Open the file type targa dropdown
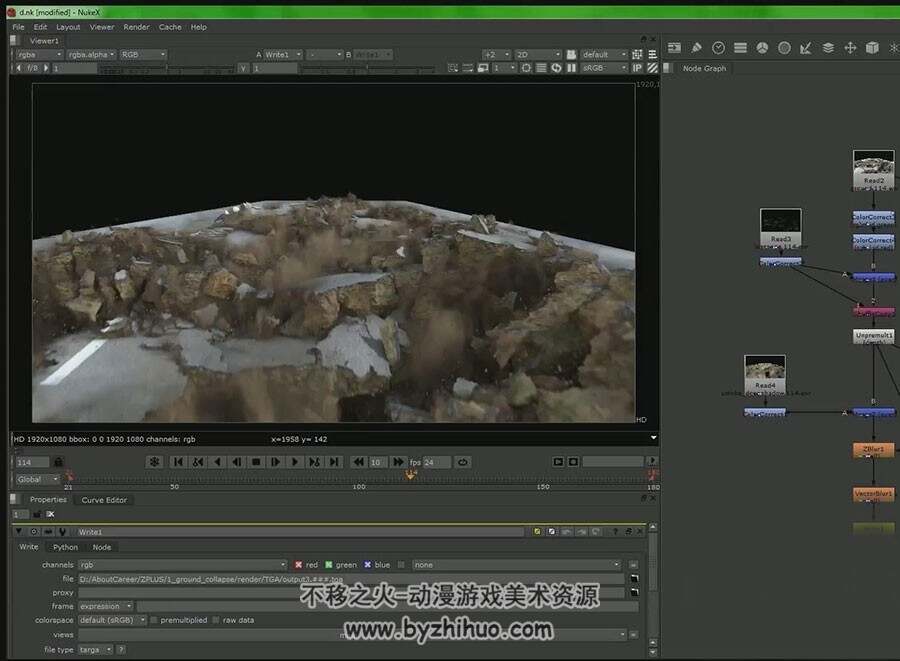This screenshot has height=661, width=900. [95, 650]
